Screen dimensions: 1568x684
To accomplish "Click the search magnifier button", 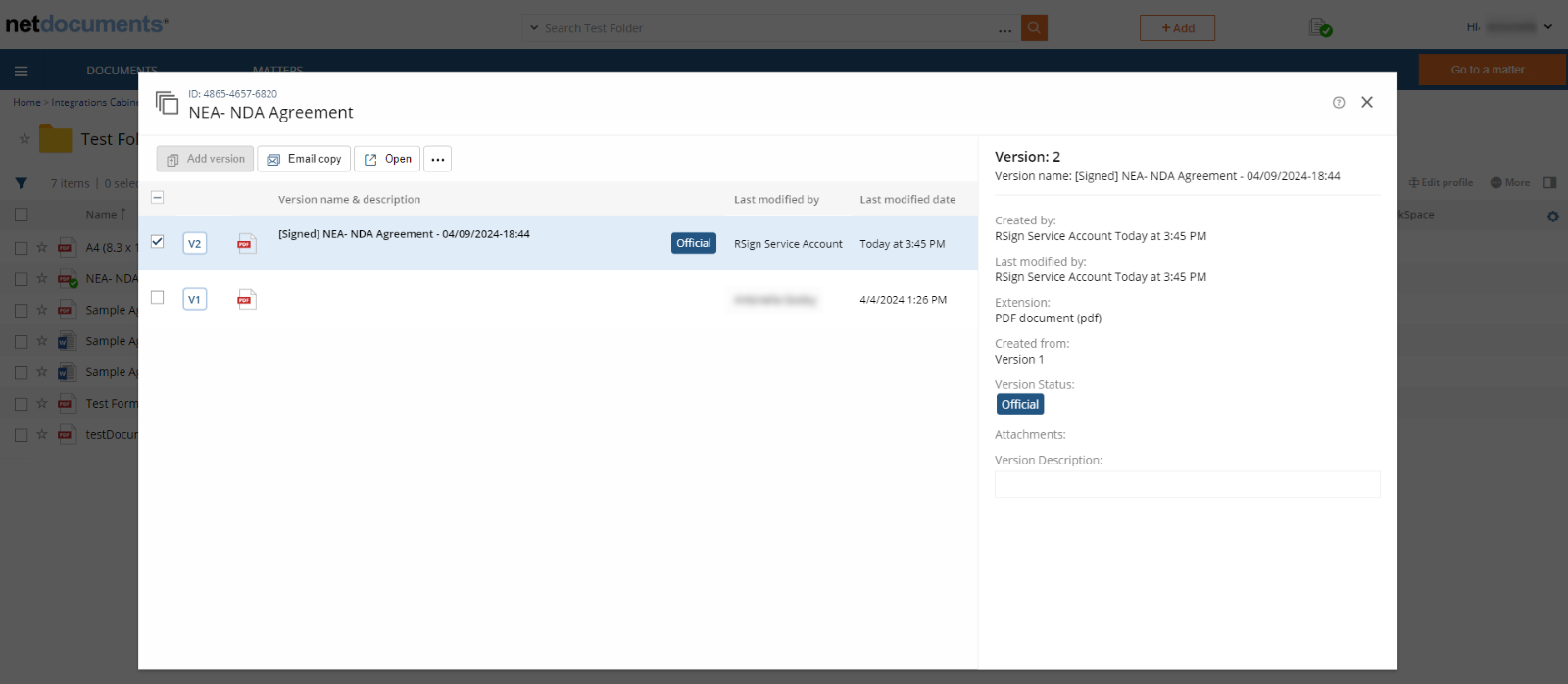I will tap(1034, 27).
